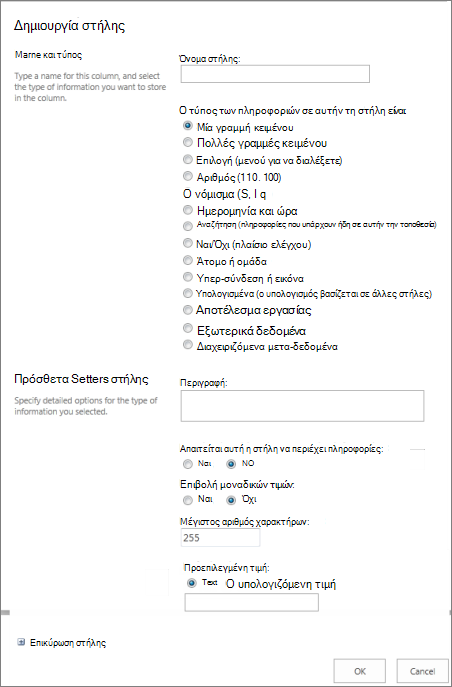The height and width of the screenshot is (687, 452).
Task: Choose Επιλογή (μενού για να διαλέξετε) type
Action: pos(187,160)
